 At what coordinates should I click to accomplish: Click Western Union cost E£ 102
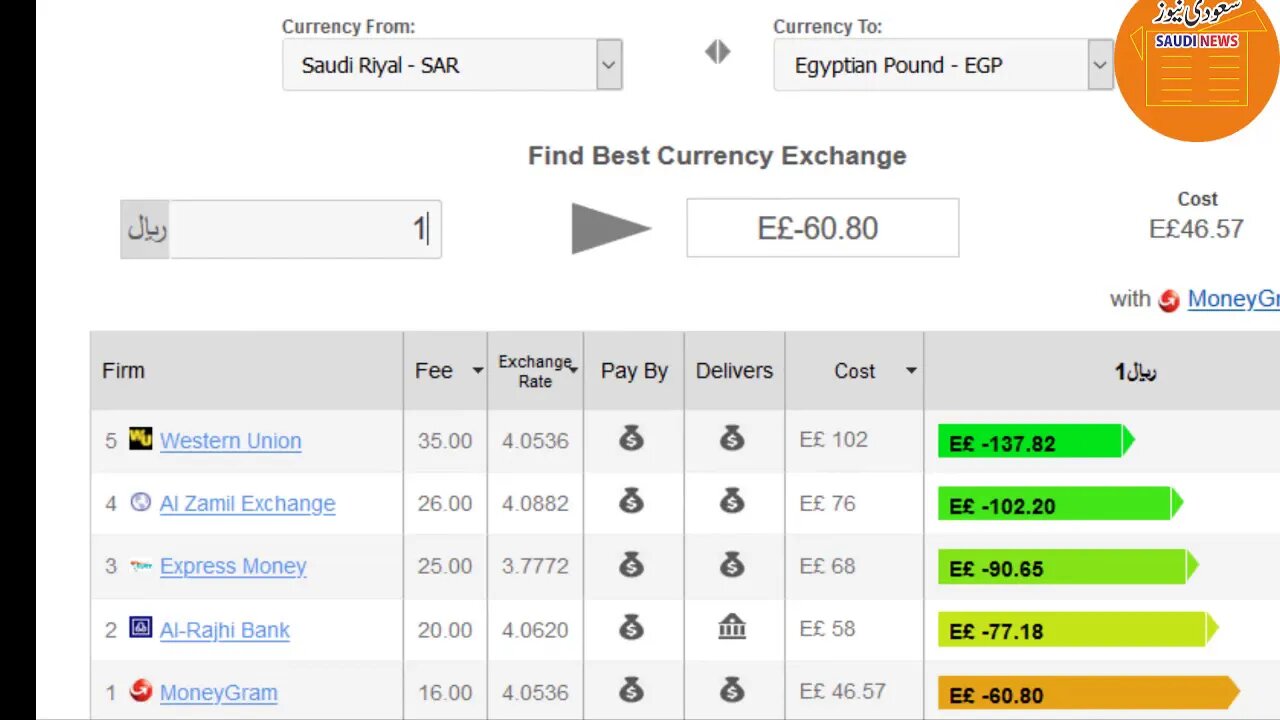tap(834, 440)
